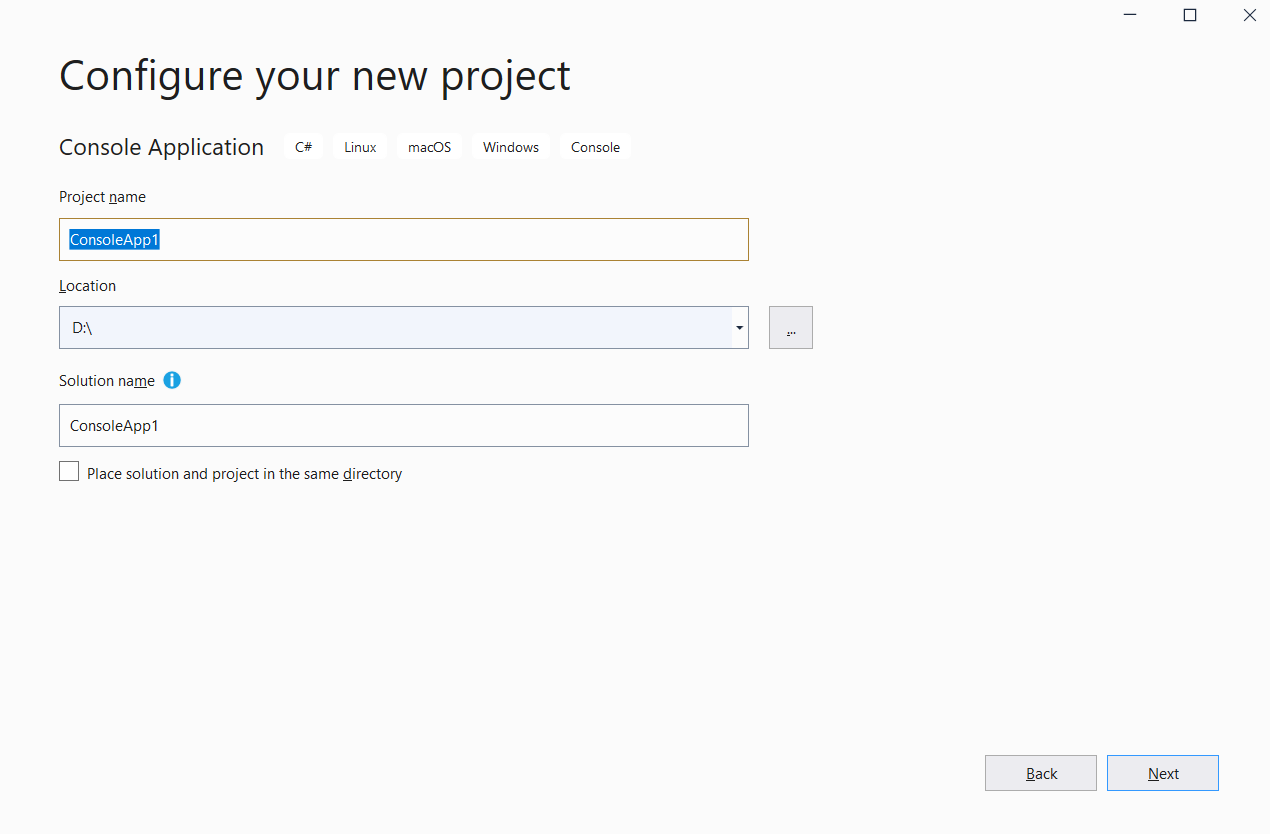
Task: Click the Console project type tag
Action: pos(595,147)
